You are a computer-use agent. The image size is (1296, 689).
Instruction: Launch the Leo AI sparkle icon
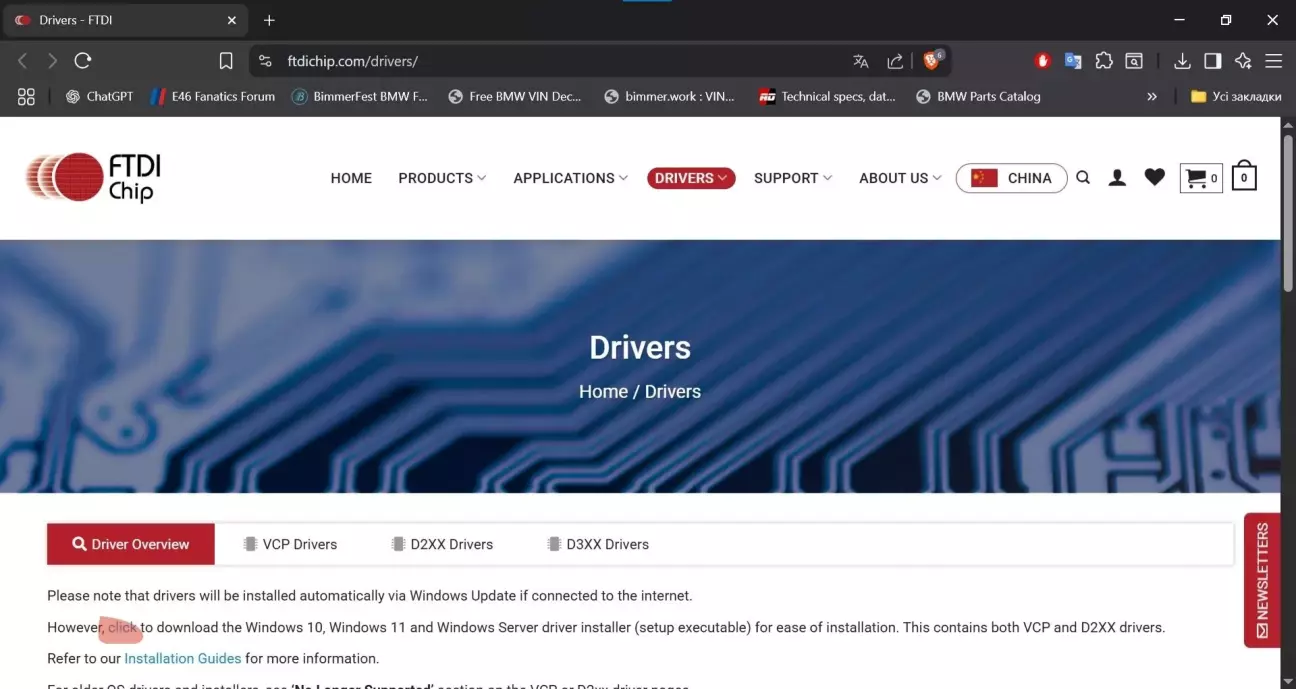(x=1243, y=61)
